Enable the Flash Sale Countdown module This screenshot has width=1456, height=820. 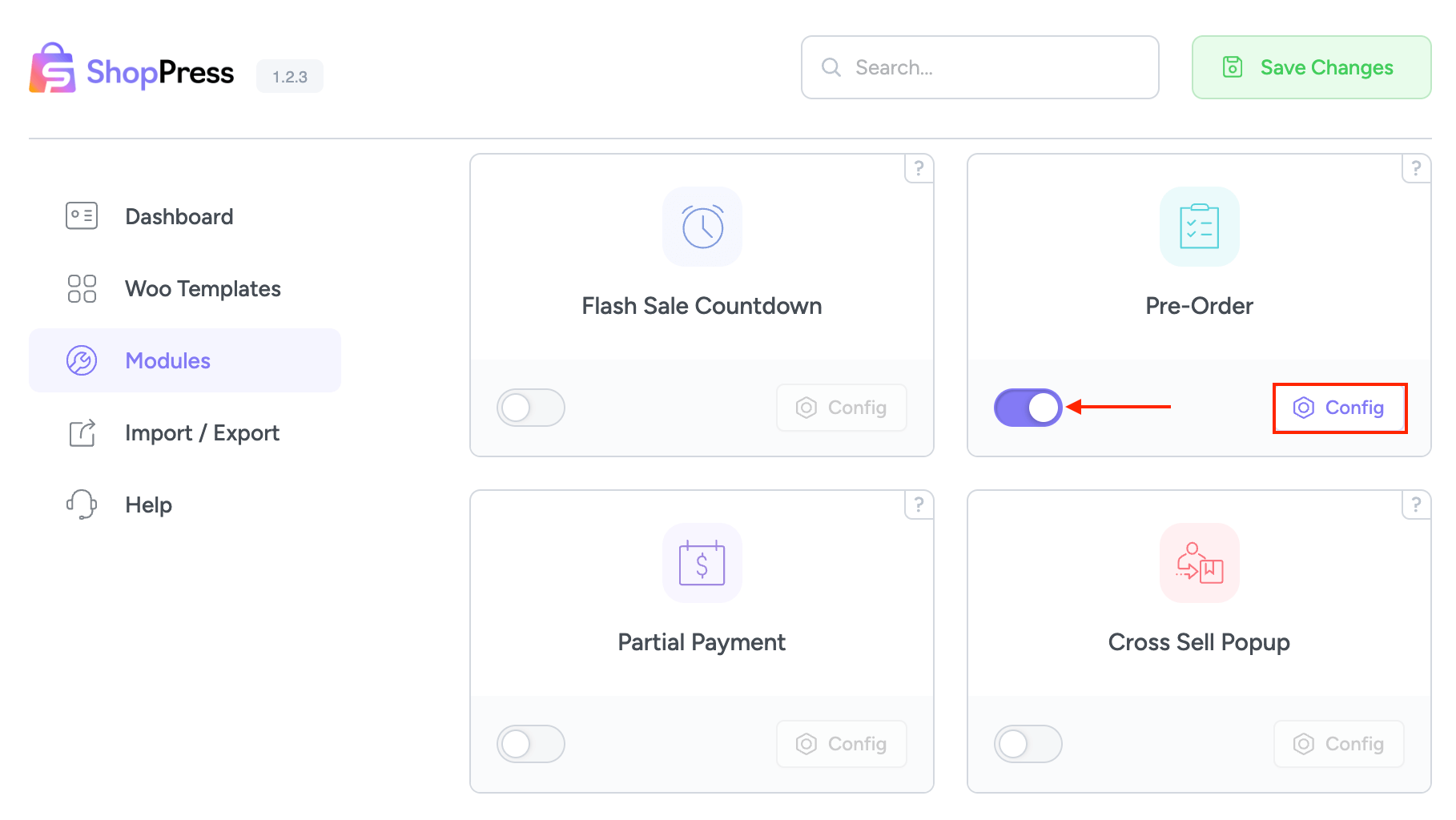click(x=531, y=408)
